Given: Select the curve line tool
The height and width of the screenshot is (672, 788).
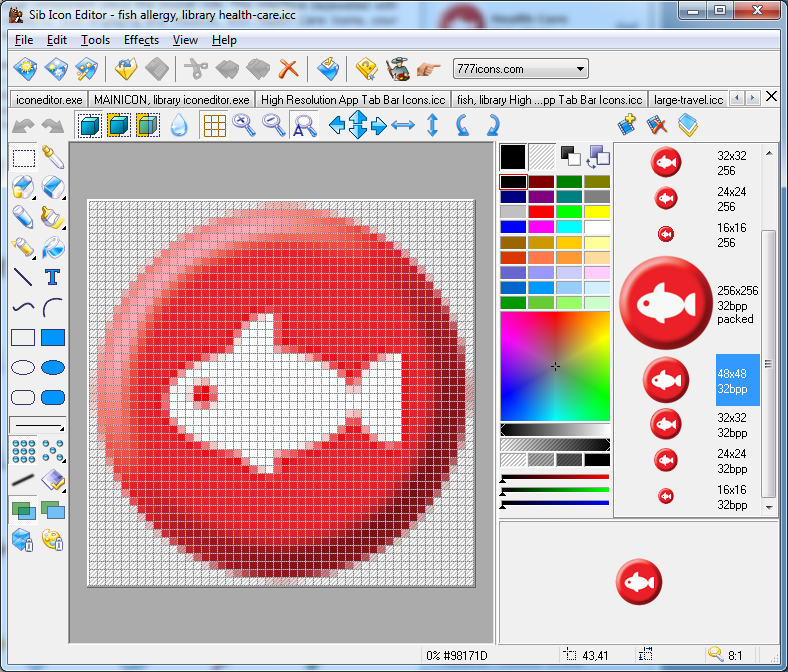Looking at the screenshot, I should pos(23,307).
